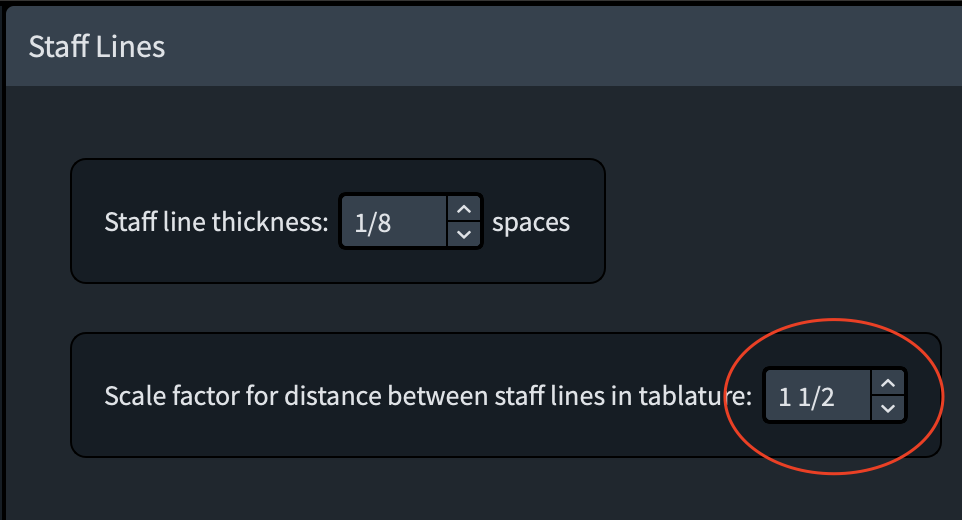
Task: Click the "Staff line thickness:" label
Action: pos(216,222)
